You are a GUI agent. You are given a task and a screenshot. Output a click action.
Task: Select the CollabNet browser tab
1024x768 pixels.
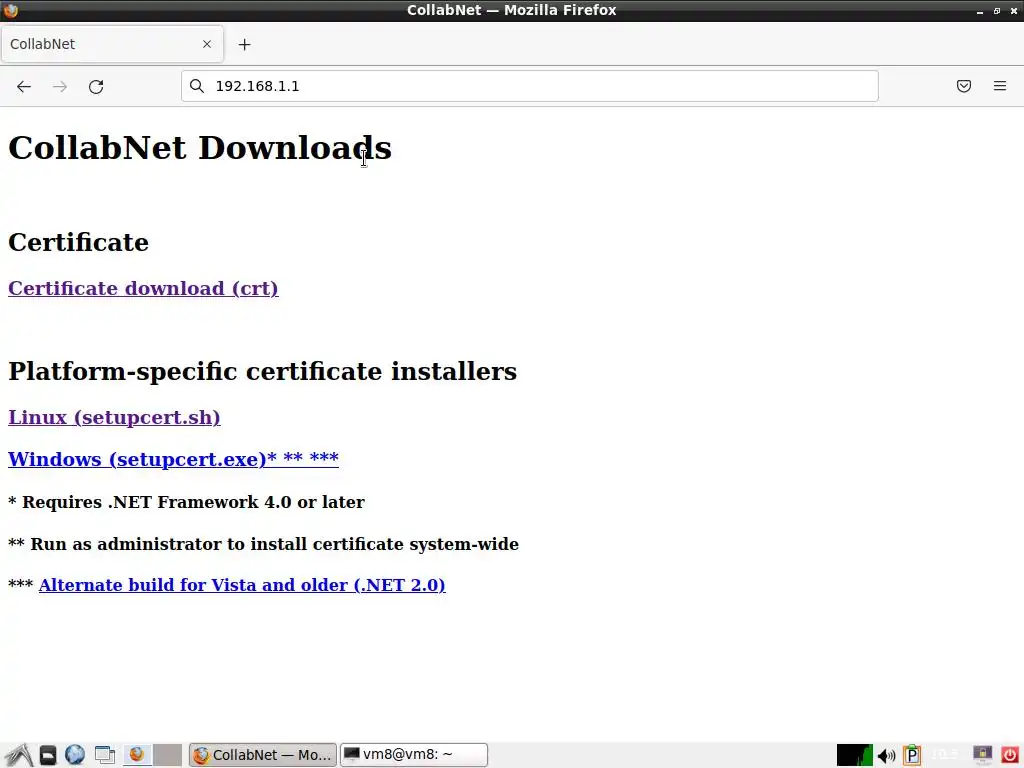[112, 44]
